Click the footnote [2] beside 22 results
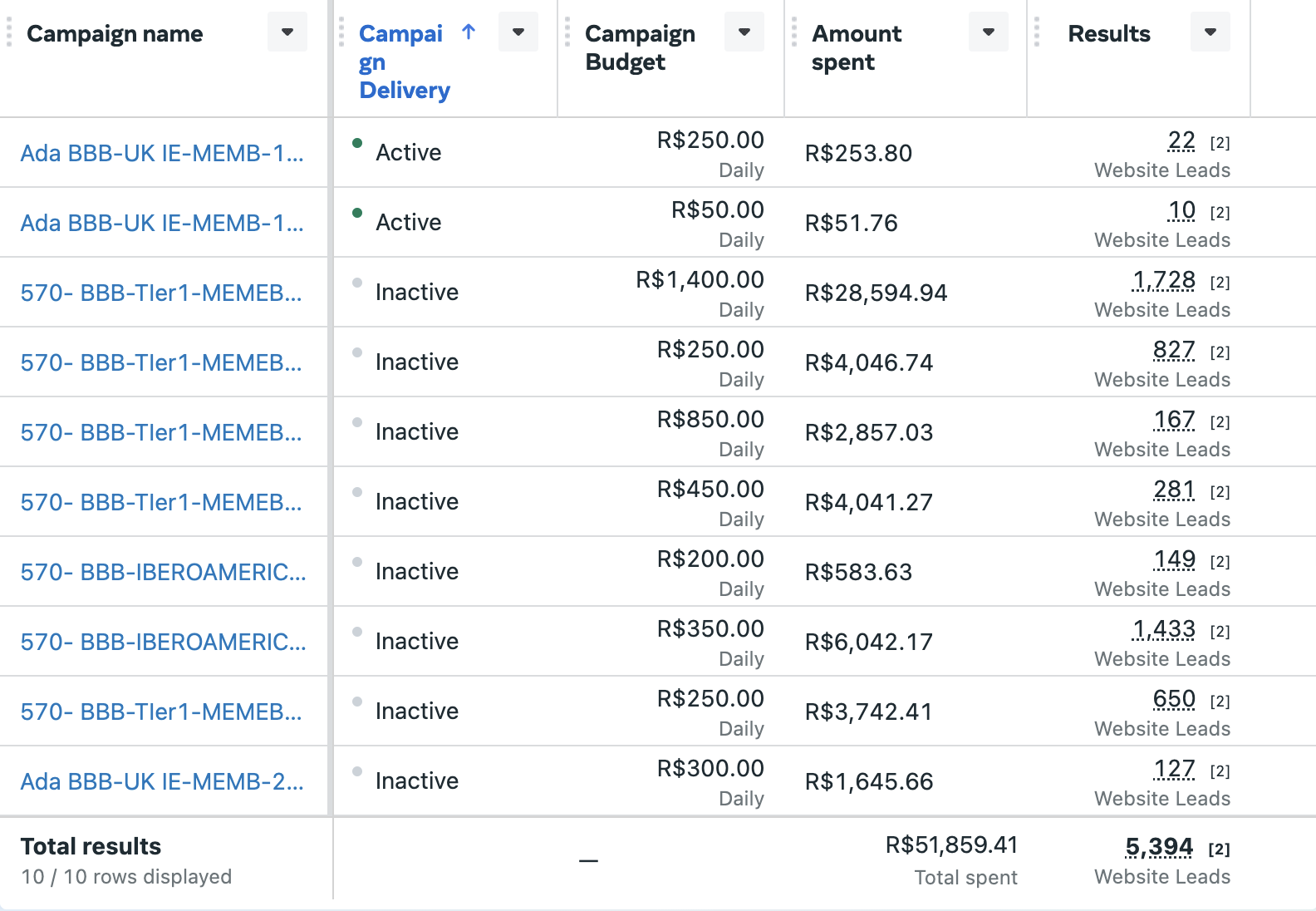 [1220, 143]
